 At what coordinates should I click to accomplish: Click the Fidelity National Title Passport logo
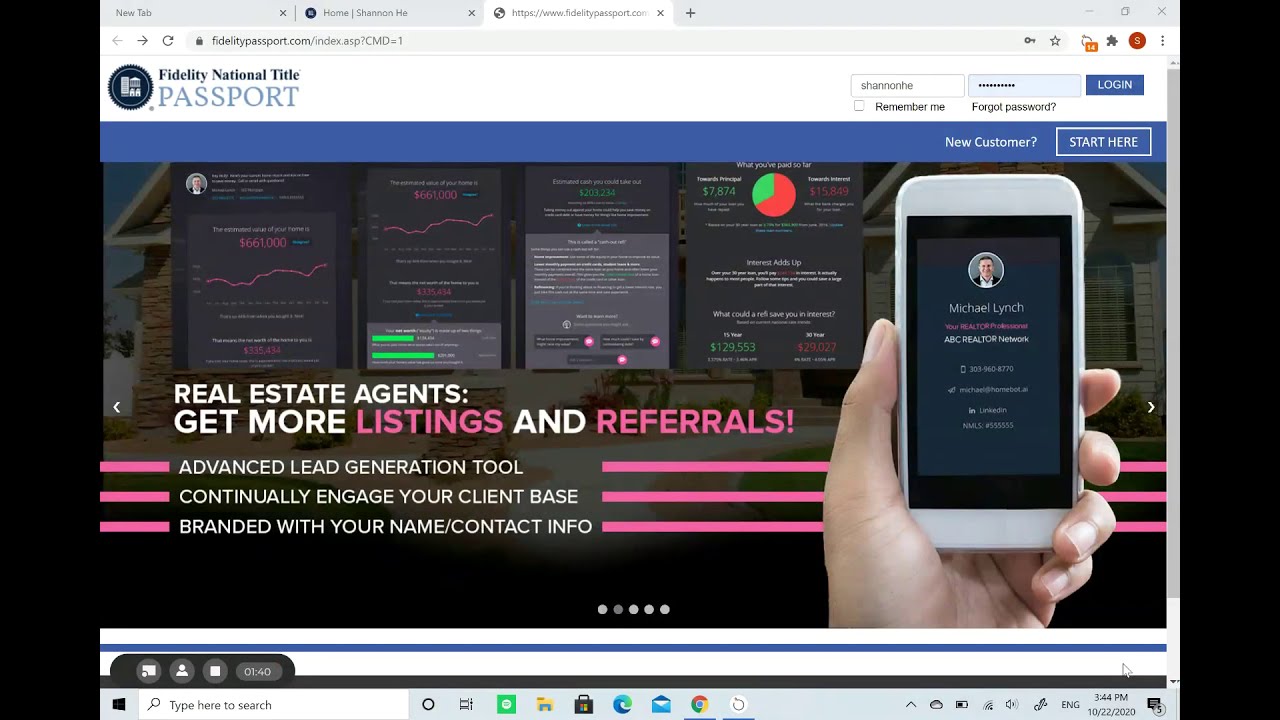tap(204, 87)
